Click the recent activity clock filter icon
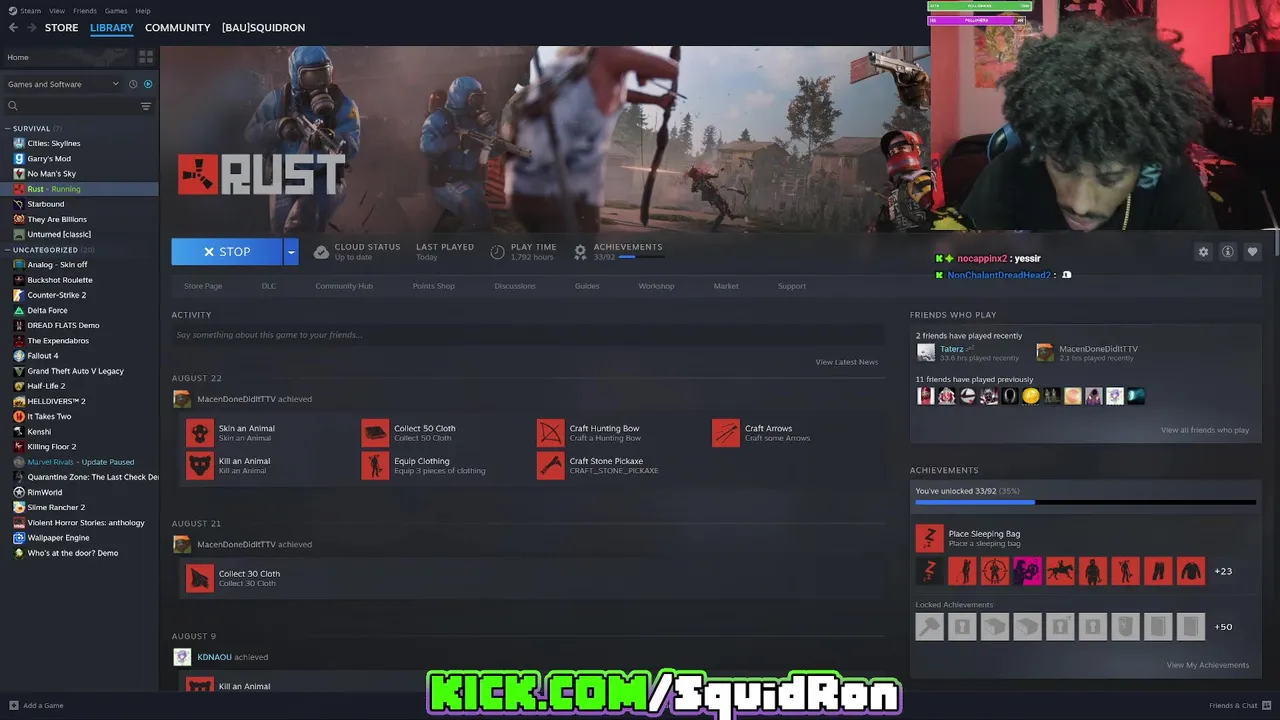The height and width of the screenshot is (720, 1280). coord(133,84)
